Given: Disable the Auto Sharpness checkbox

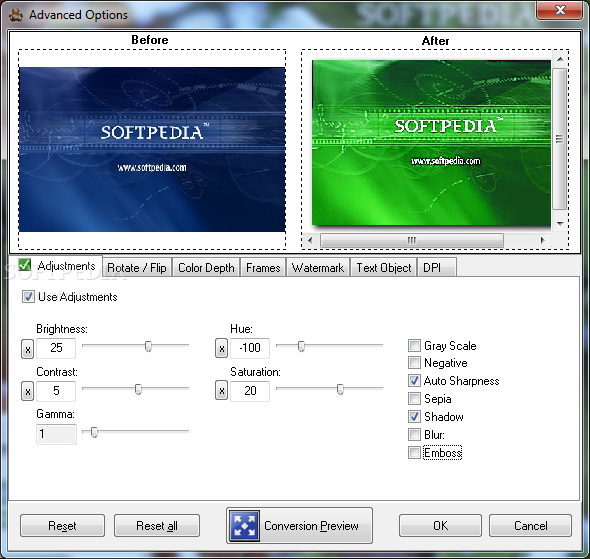Looking at the screenshot, I should coord(414,381).
